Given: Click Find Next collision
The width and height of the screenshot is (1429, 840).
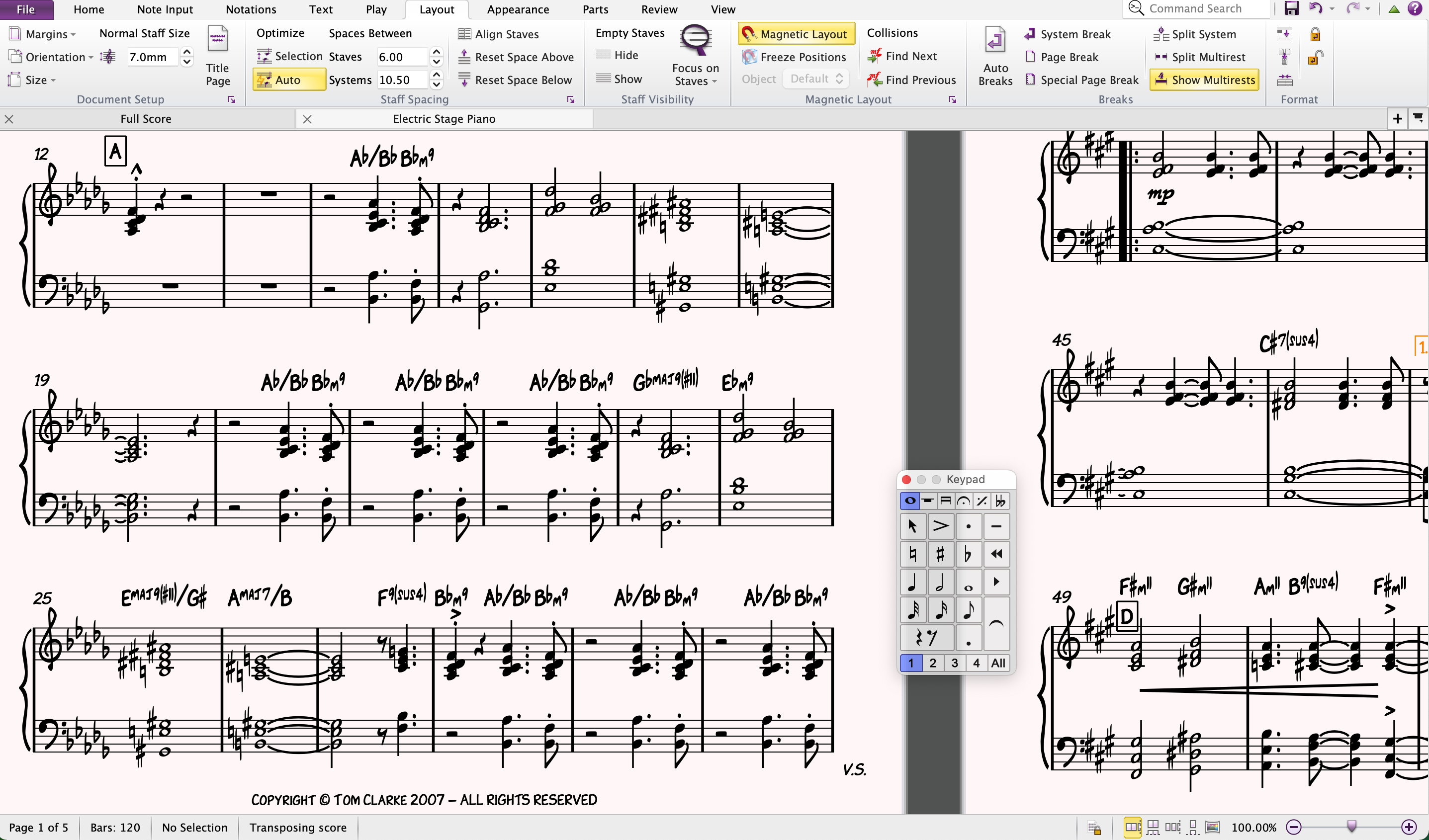Looking at the screenshot, I should click(x=903, y=56).
